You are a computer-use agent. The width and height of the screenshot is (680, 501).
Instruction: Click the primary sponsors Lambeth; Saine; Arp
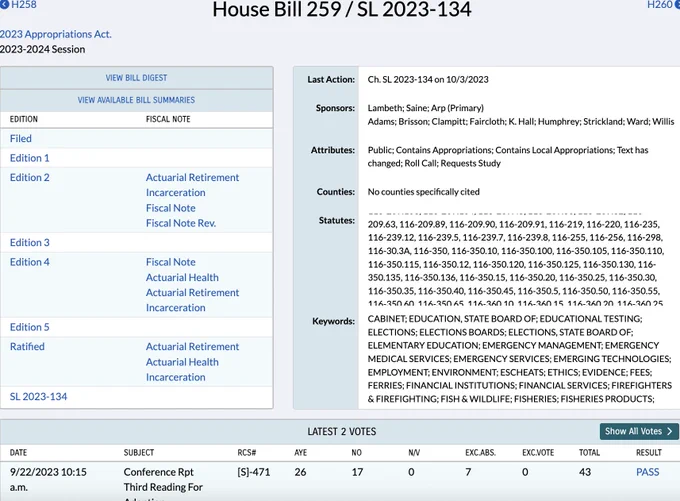pyautogui.click(x=425, y=108)
